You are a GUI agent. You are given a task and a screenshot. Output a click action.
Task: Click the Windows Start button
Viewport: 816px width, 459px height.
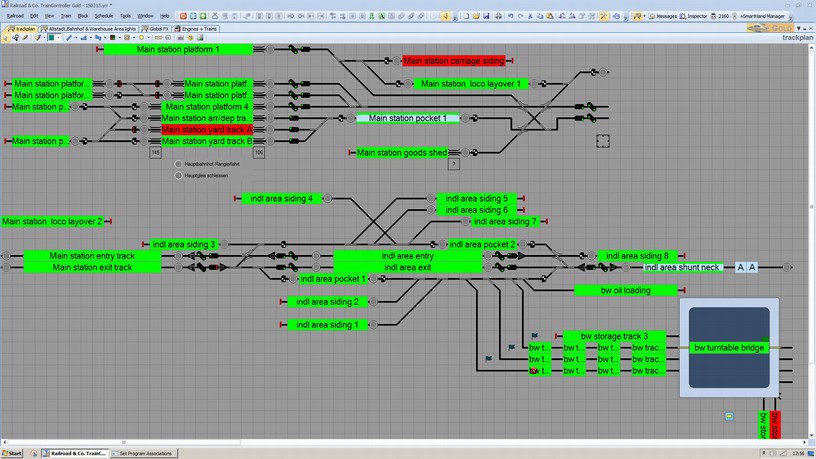pyautogui.click(x=11, y=453)
